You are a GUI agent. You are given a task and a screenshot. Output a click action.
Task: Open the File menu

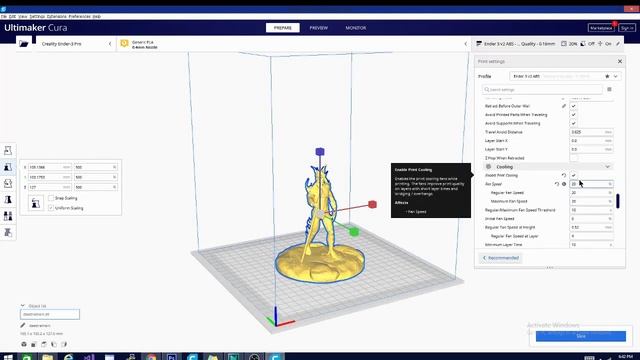tap(4, 16)
